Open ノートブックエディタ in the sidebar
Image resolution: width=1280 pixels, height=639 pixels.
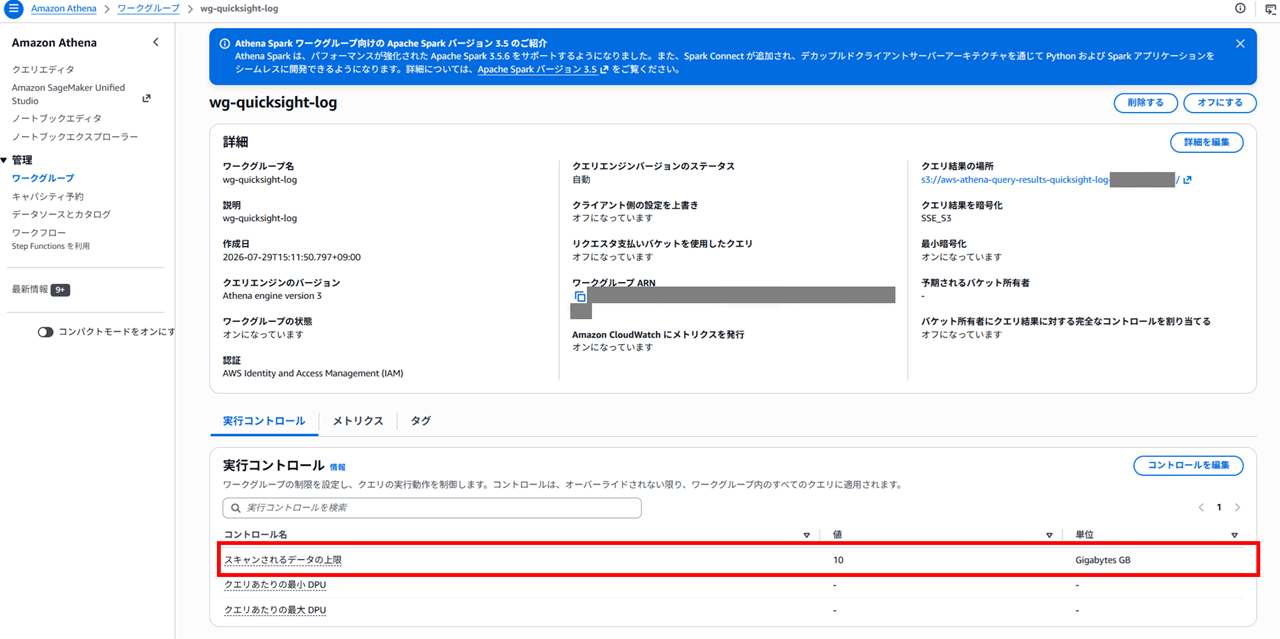[x=57, y=119]
